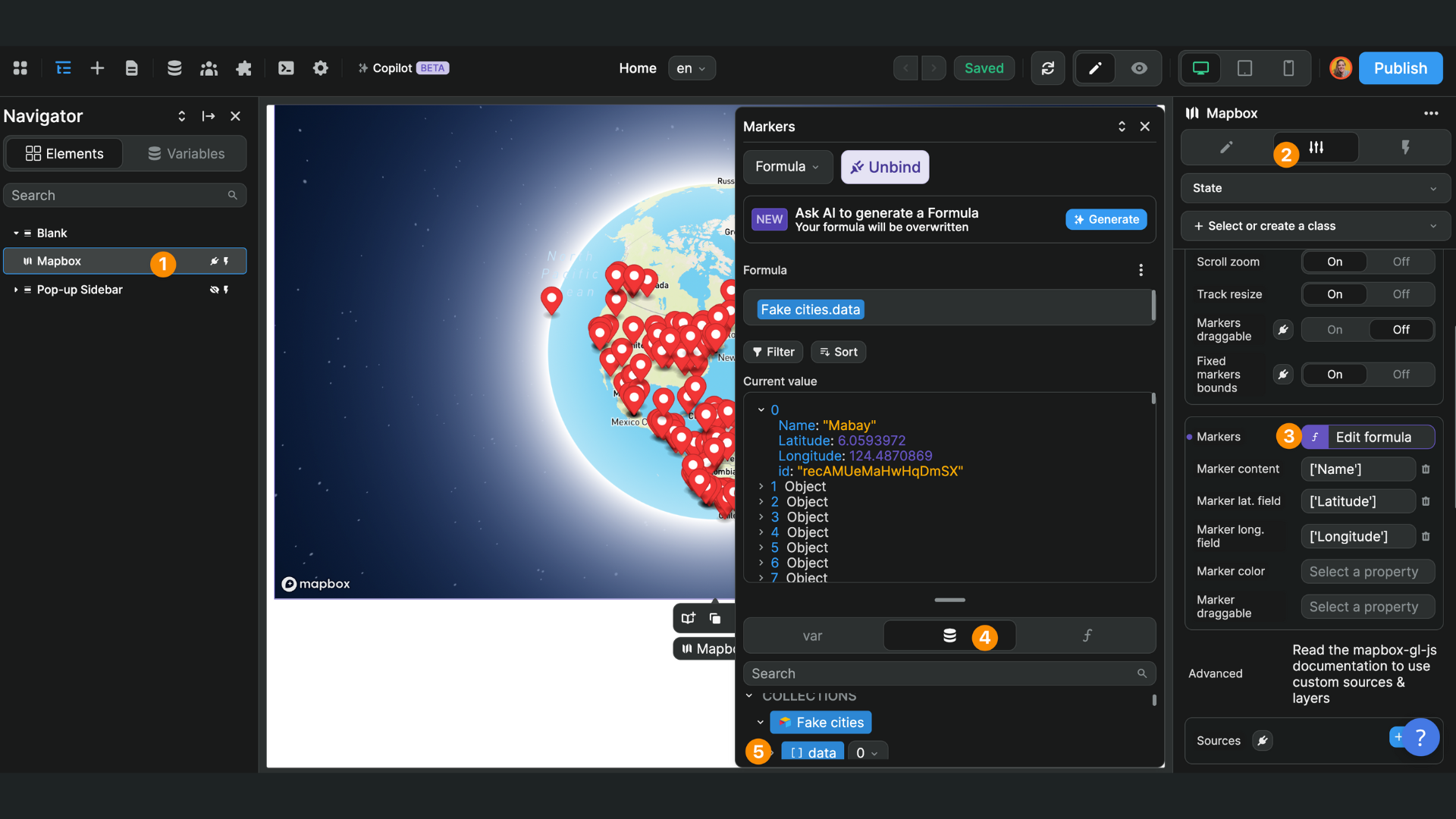Expand object 1 in Current value list
This screenshot has width=1456, height=819.
763,486
